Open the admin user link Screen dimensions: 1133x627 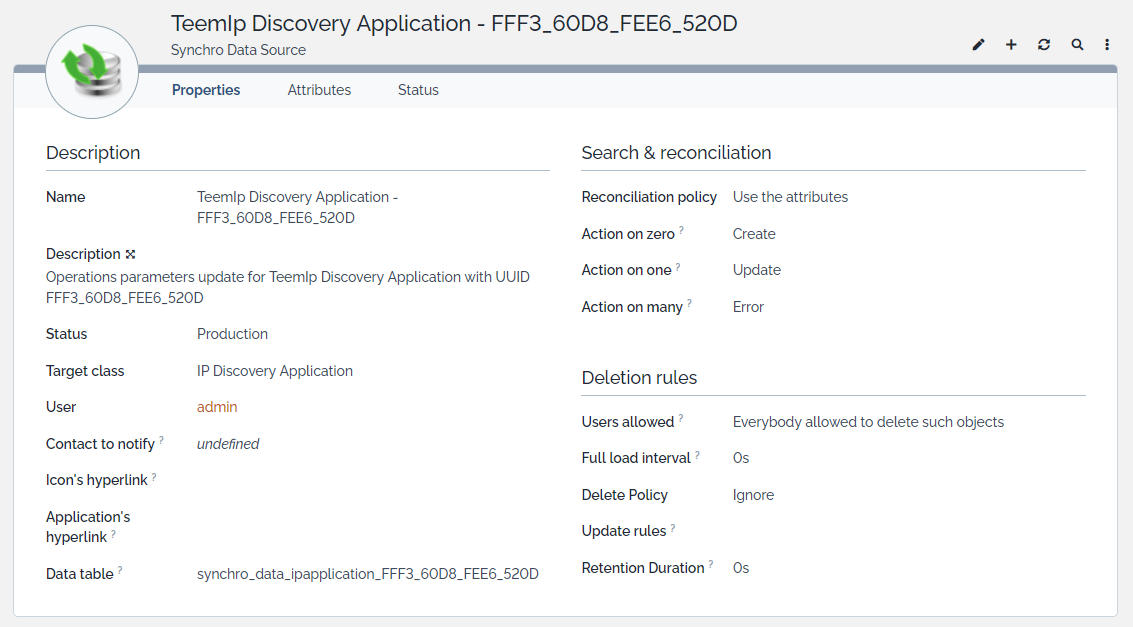(217, 407)
